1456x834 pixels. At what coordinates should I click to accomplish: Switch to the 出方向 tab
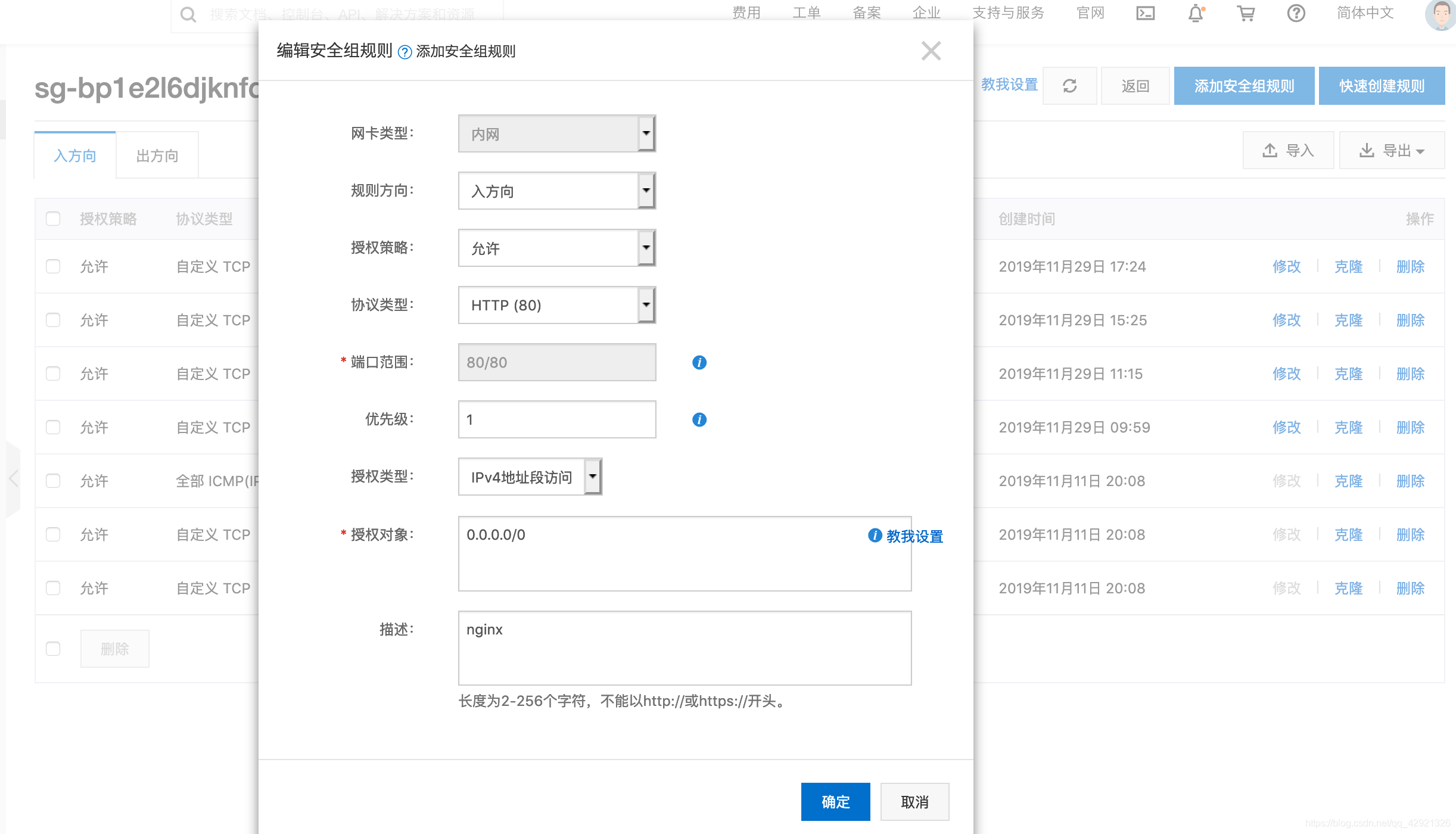(x=157, y=155)
